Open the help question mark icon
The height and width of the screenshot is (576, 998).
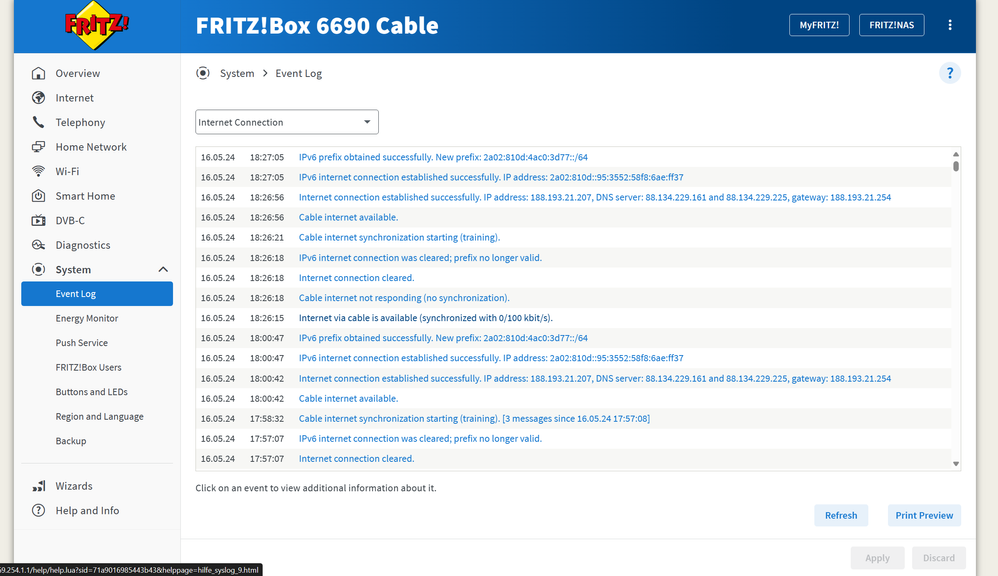tap(949, 73)
